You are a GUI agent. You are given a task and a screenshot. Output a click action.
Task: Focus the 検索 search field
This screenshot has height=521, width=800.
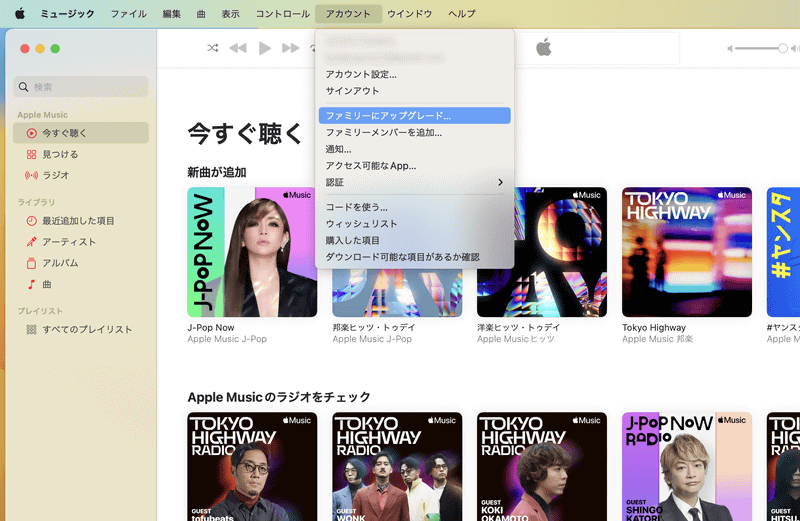tap(81, 87)
